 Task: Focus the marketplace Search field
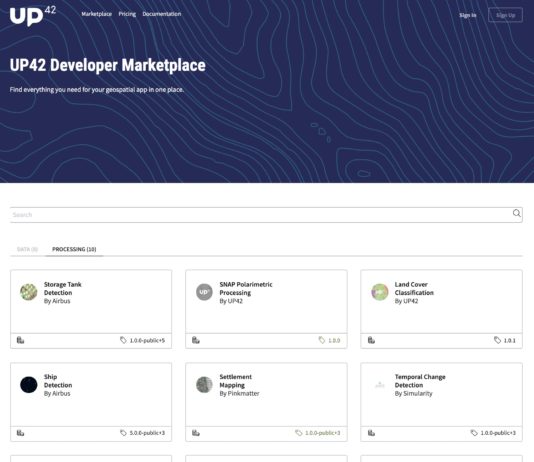266,215
